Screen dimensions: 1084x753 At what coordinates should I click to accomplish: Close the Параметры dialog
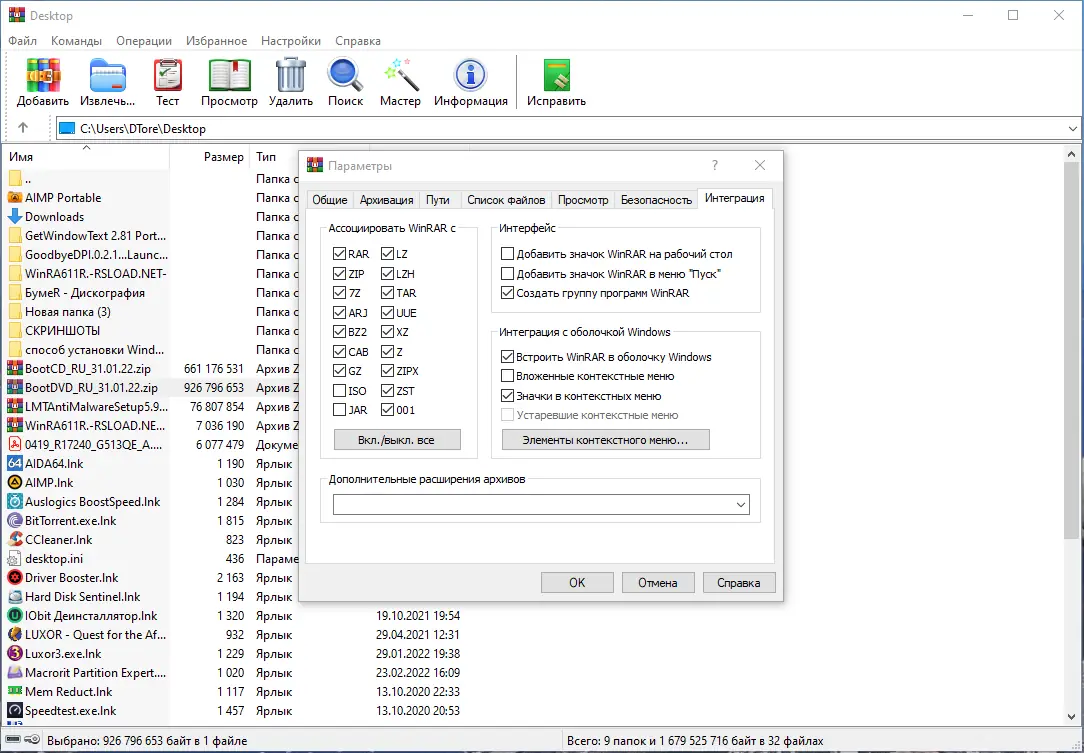[x=760, y=165]
